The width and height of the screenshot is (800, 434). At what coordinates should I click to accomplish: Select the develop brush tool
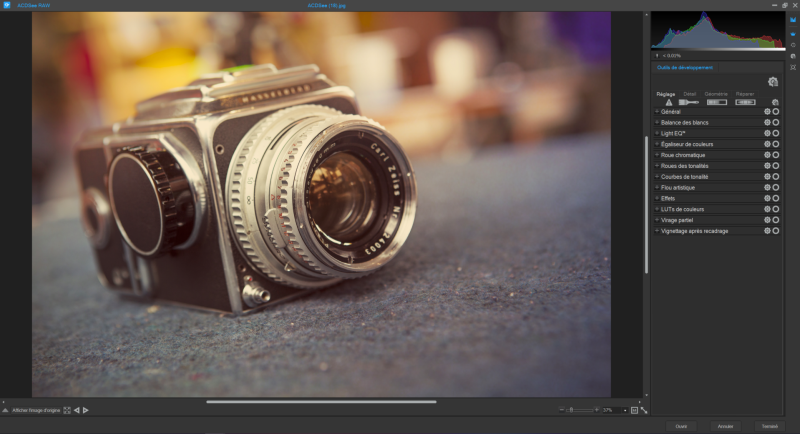point(689,103)
